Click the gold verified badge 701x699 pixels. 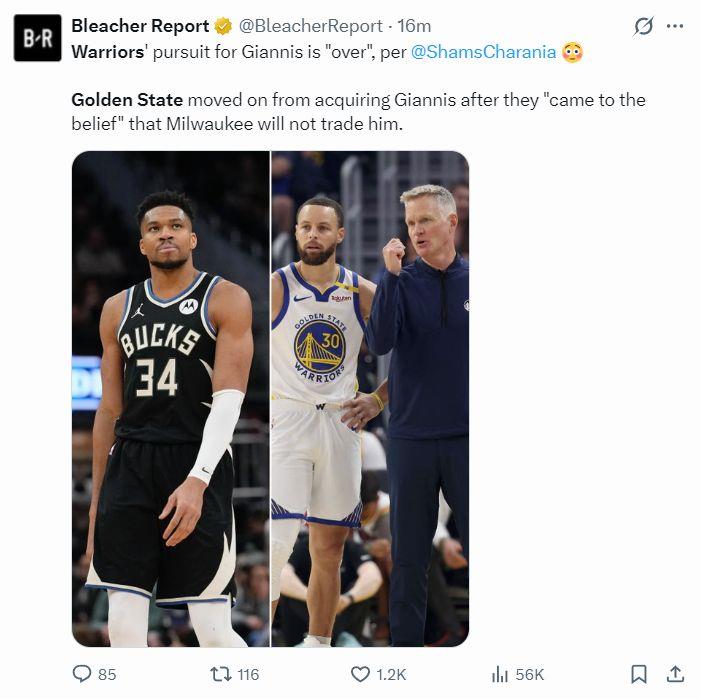(x=223, y=26)
